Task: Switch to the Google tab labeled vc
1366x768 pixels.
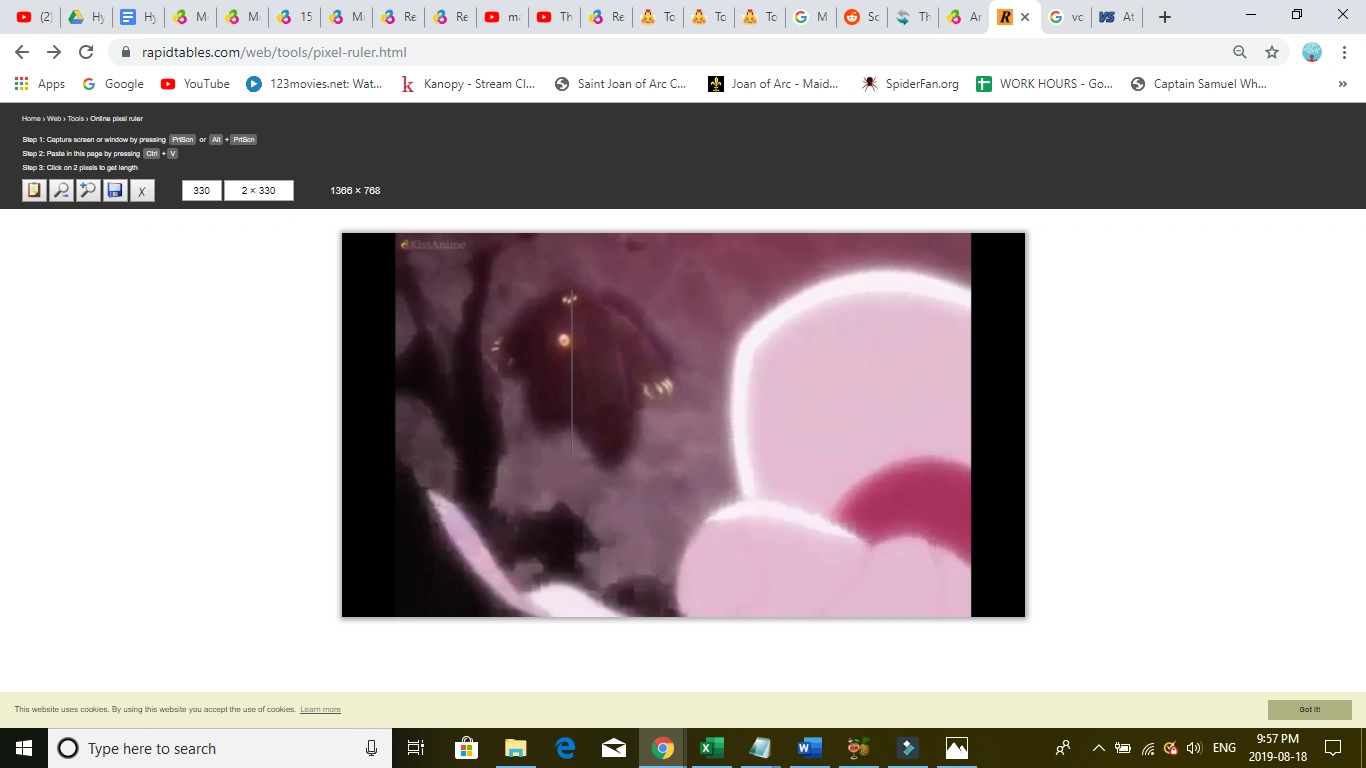Action: [x=1064, y=17]
